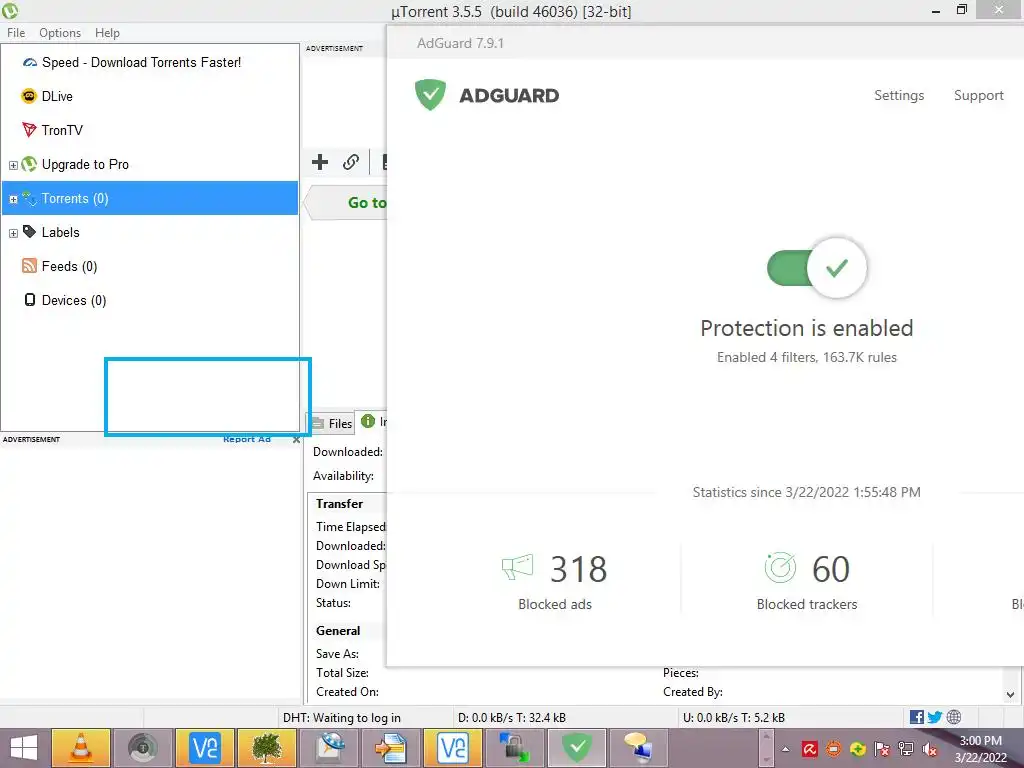This screenshot has width=1024, height=768.
Task: Click the scroll down arrow in info pane
Action: coord(1010,695)
